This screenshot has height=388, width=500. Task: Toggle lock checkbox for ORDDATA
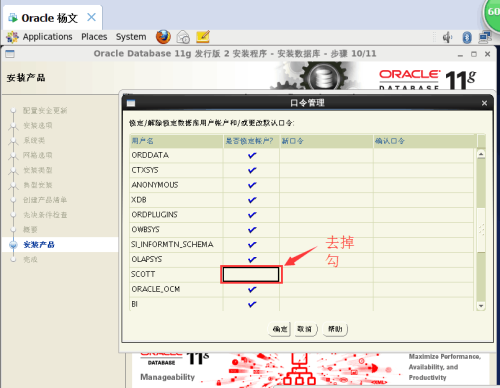point(252,155)
